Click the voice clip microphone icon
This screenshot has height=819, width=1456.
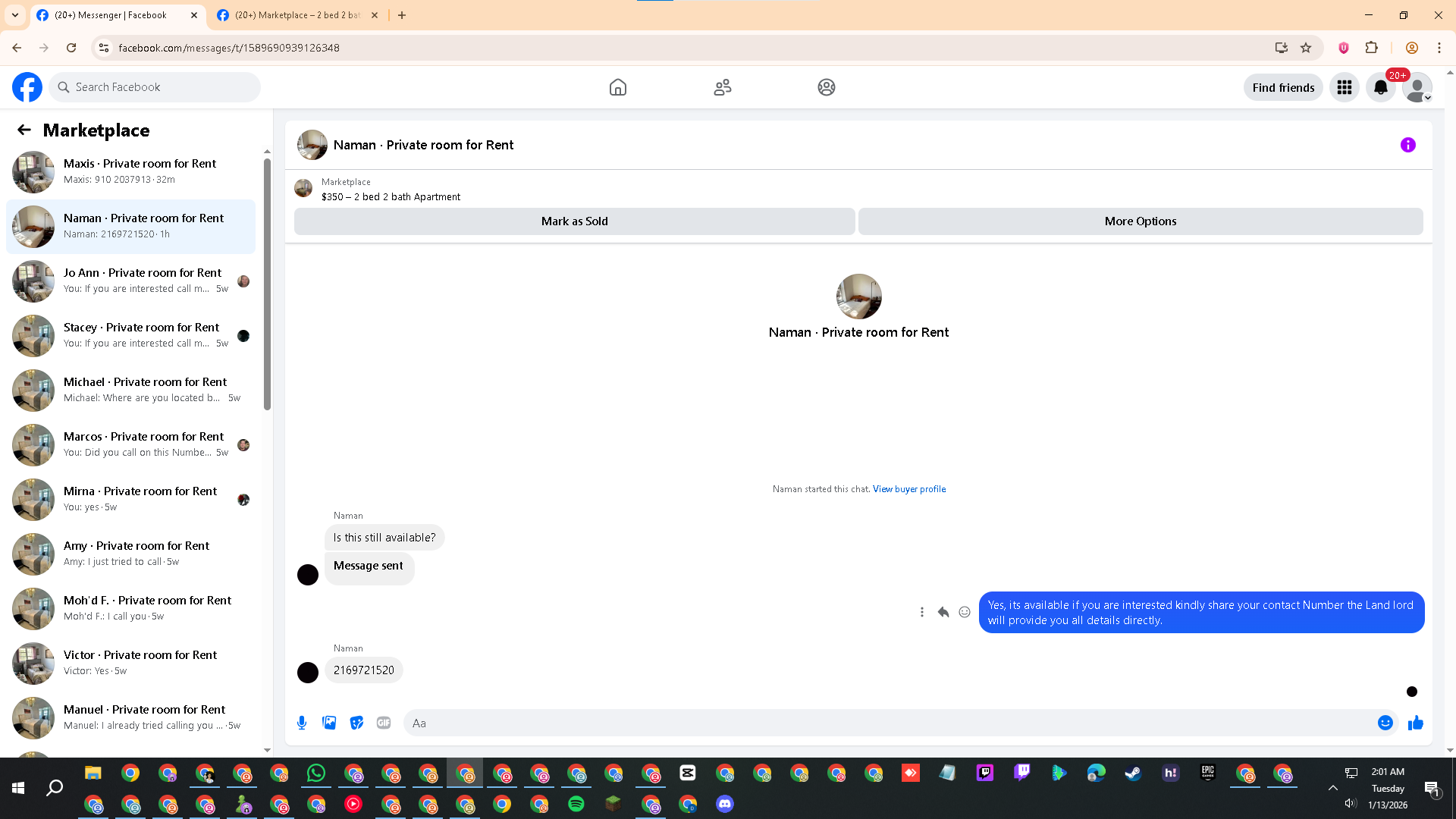[302, 723]
